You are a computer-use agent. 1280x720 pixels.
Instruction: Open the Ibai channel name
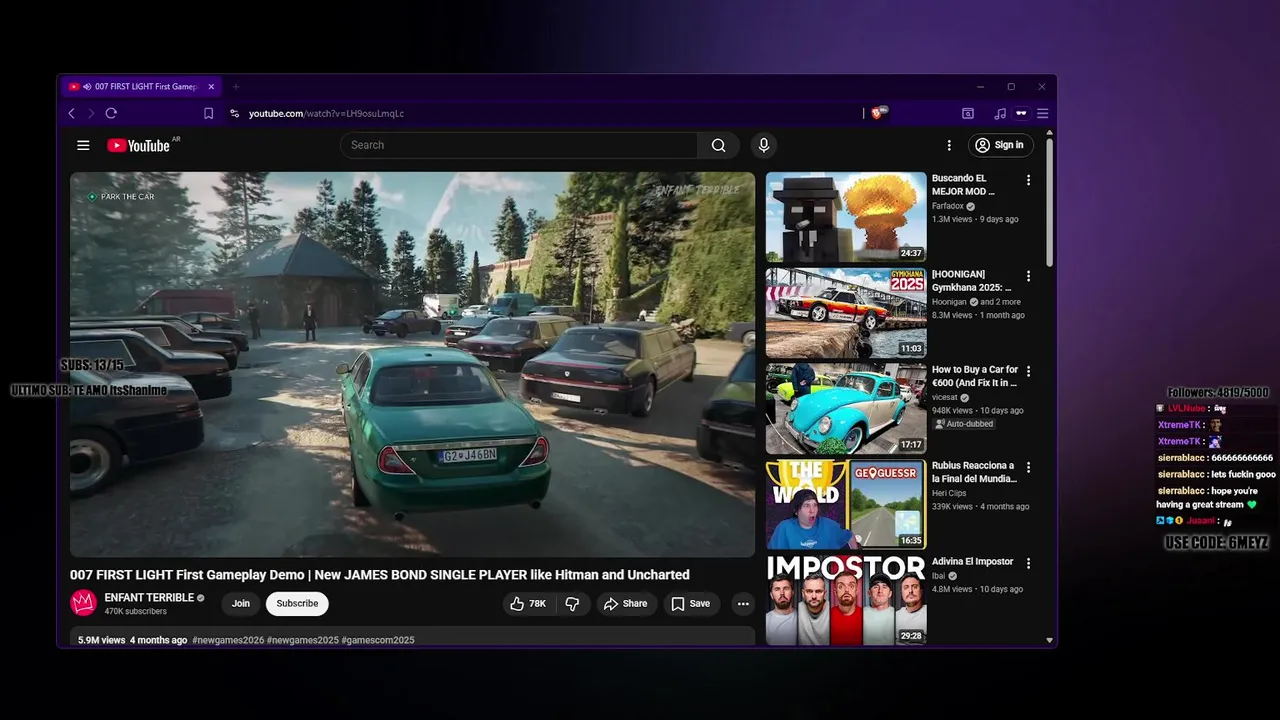pos(940,576)
